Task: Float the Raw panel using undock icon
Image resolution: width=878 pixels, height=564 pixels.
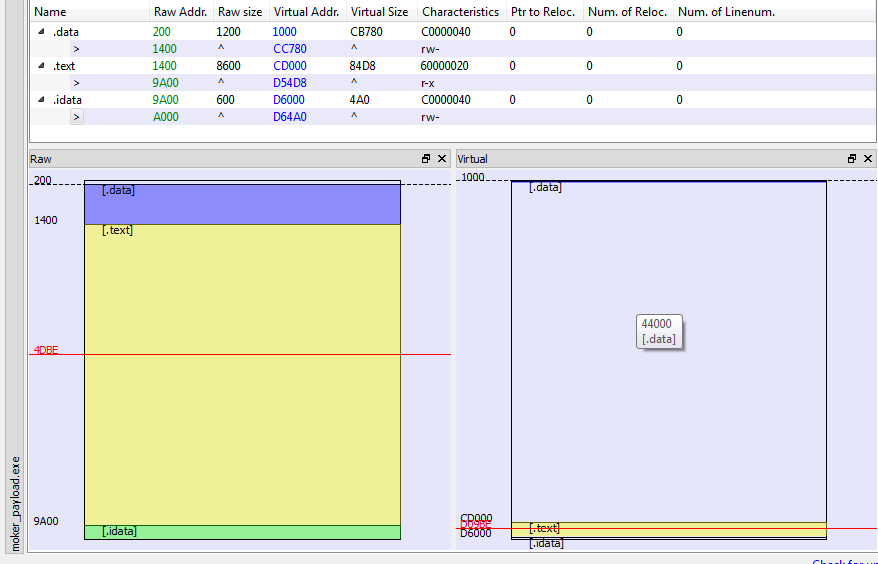Action: click(x=426, y=159)
